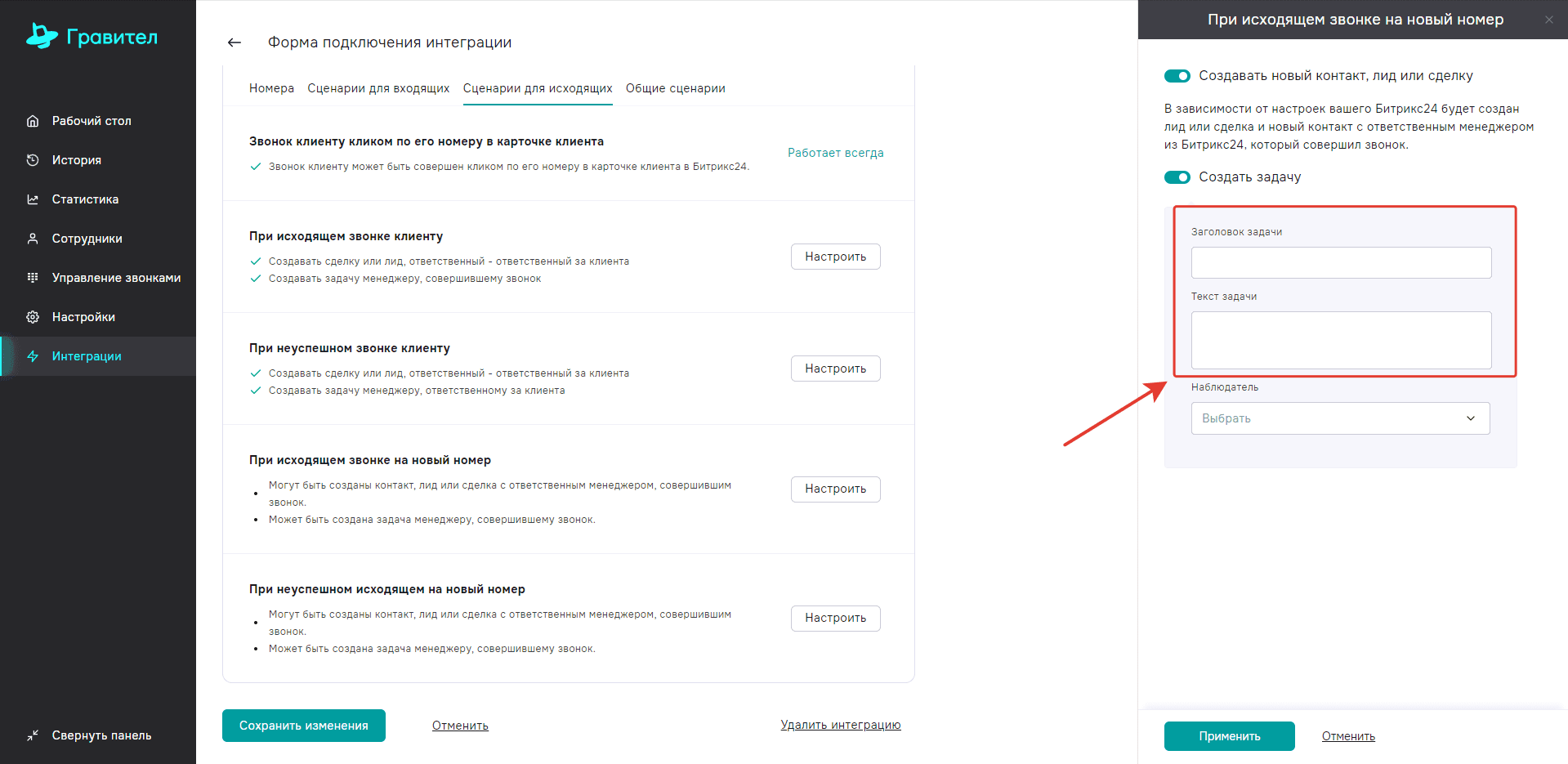Click the Интеграции lightning icon

[33, 356]
